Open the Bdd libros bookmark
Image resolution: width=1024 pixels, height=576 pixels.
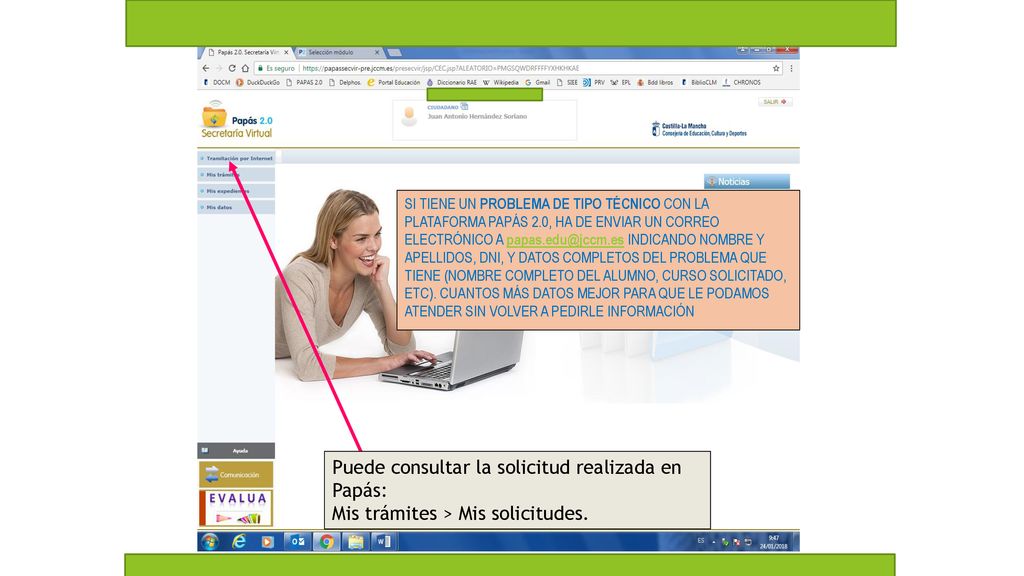pyautogui.click(x=655, y=83)
